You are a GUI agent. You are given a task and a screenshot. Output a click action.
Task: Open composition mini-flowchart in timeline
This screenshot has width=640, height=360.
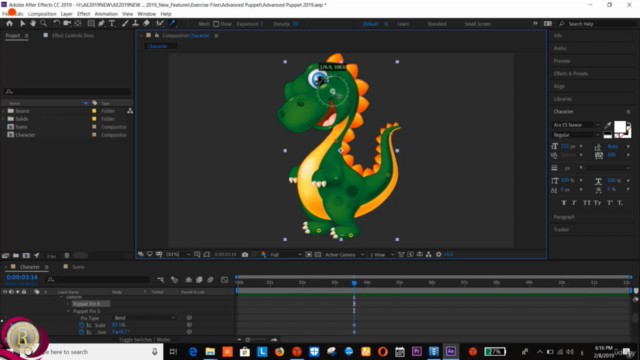coord(160,280)
